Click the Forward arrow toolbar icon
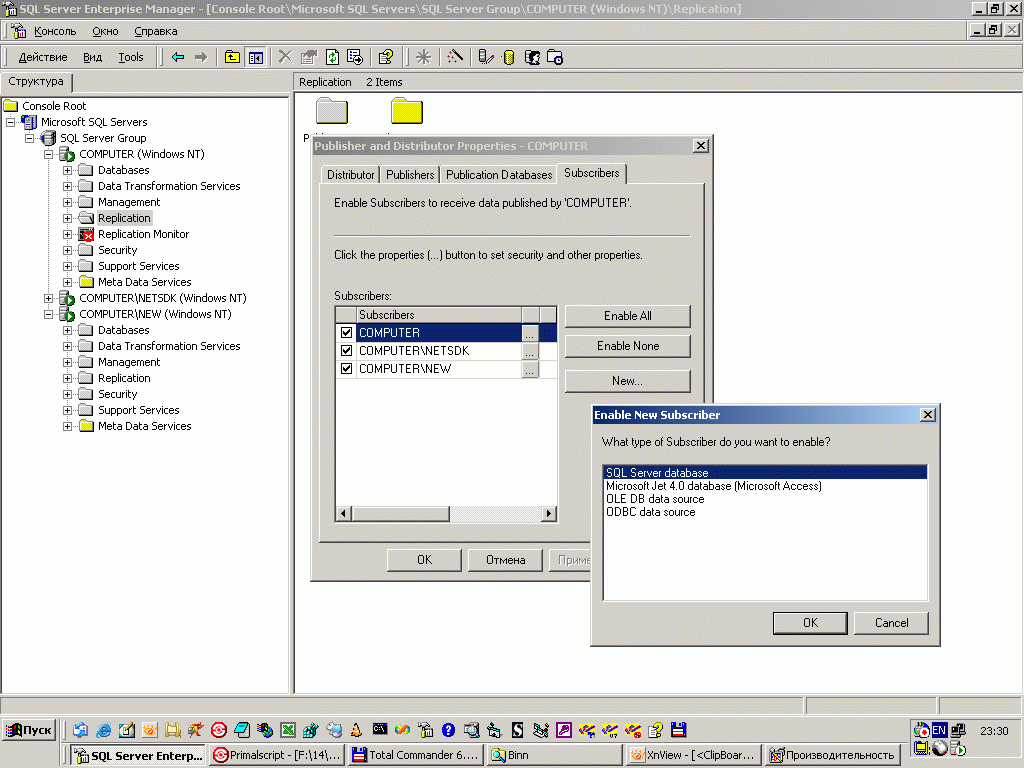Image resolution: width=1024 pixels, height=768 pixels. 201,57
